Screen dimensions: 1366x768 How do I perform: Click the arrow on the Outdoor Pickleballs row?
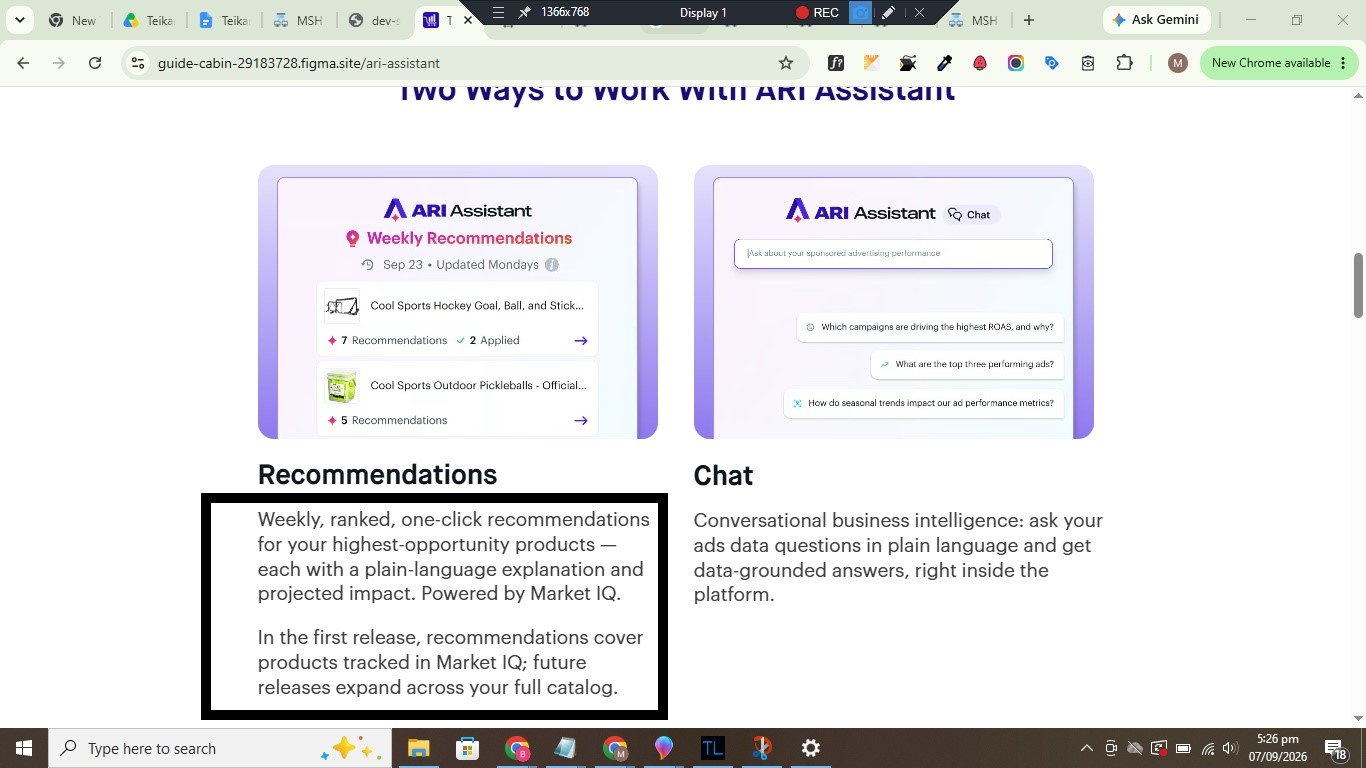pyautogui.click(x=581, y=421)
